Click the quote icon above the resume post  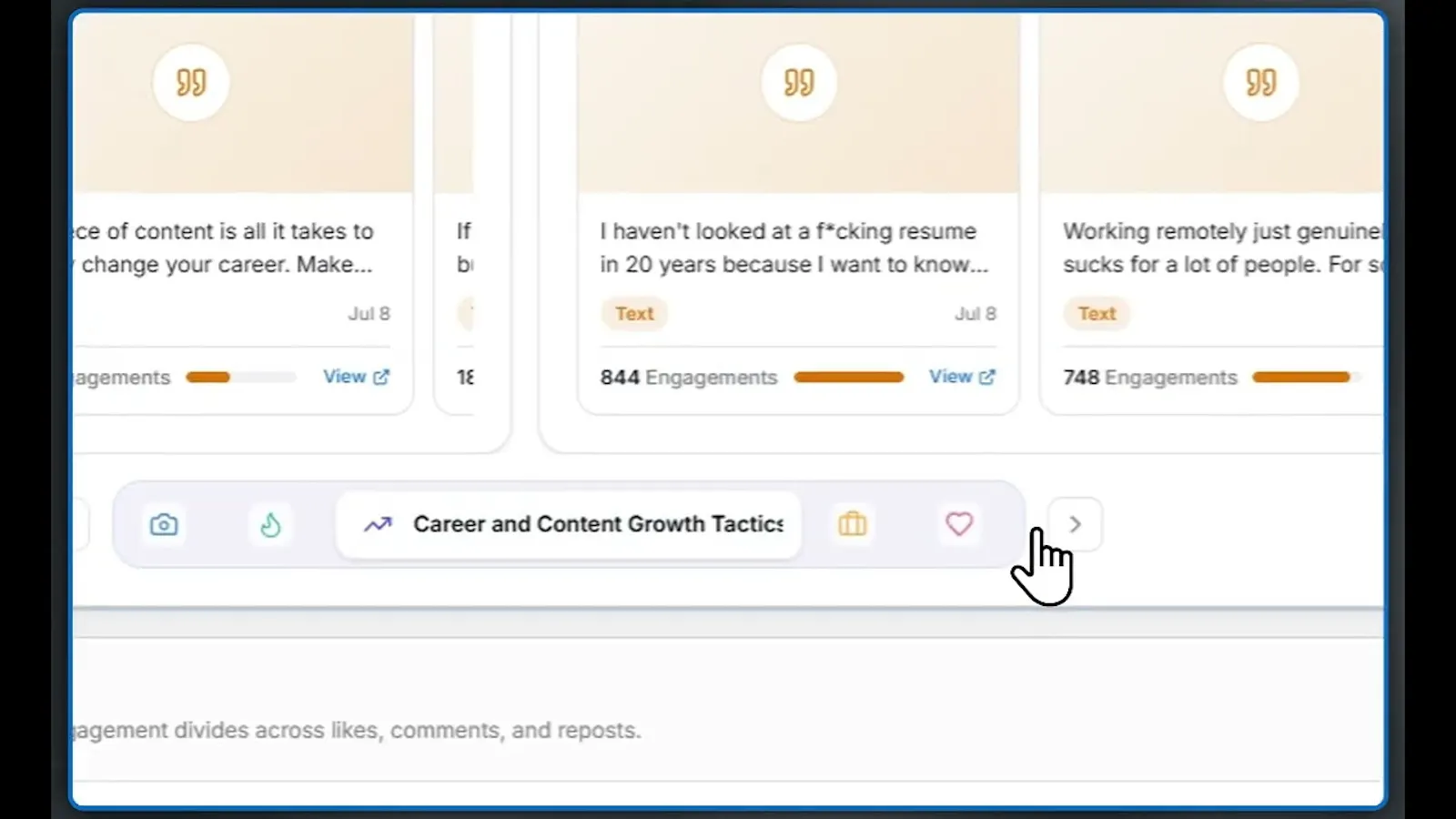[x=798, y=83]
